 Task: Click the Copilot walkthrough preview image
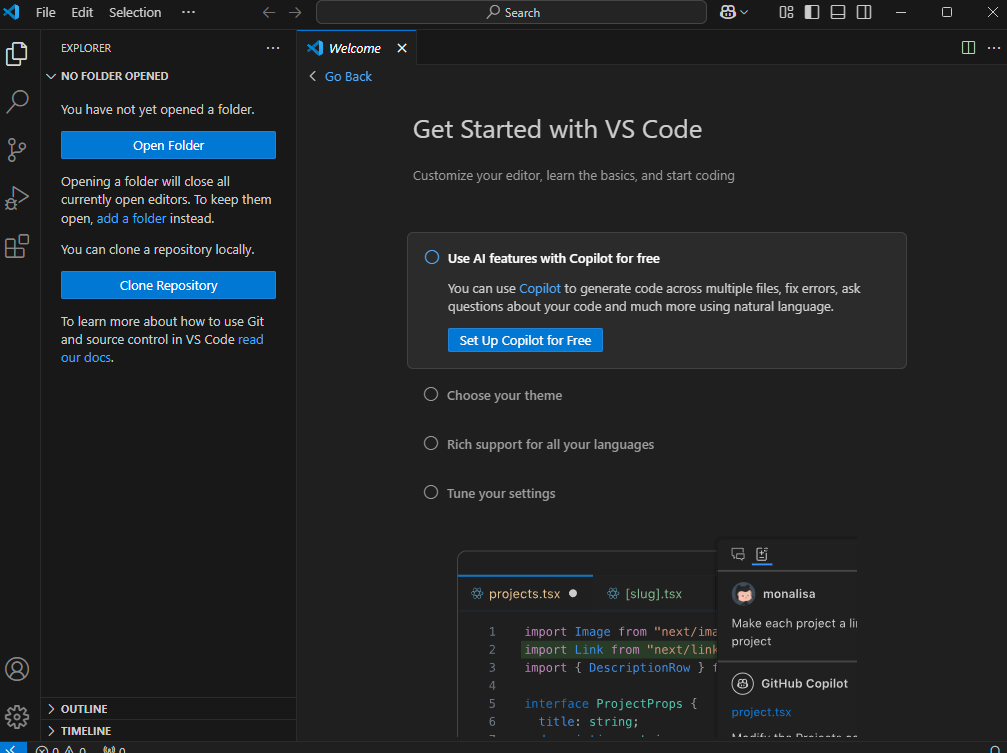(656, 637)
